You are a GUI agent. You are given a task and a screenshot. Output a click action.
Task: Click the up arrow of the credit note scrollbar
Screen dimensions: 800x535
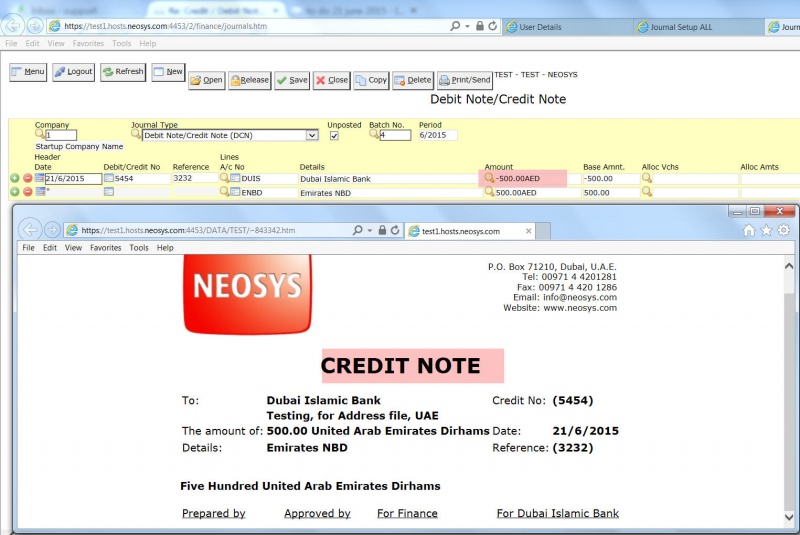(x=789, y=266)
